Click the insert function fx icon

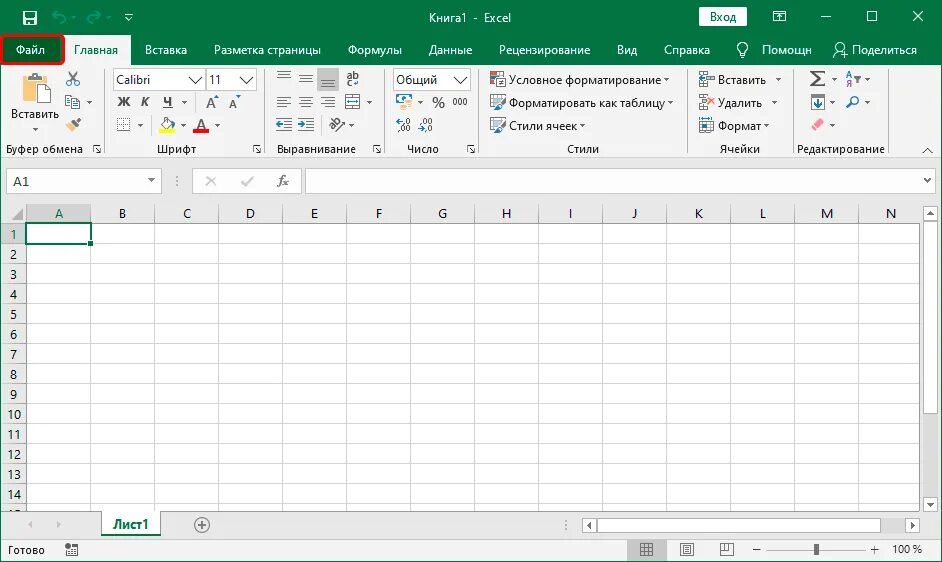(x=283, y=181)
